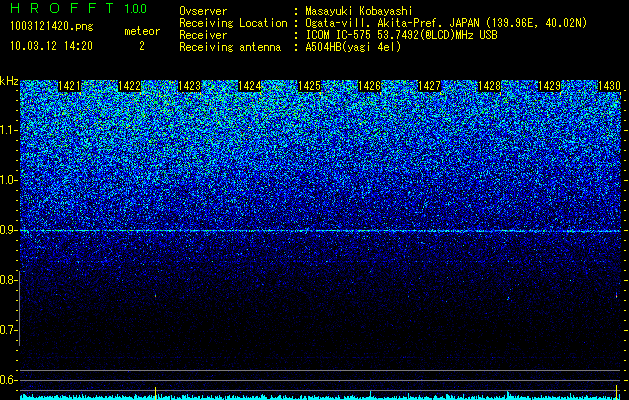Click the 1426 time marker label
The height and width of the screenshot is (400, 629).
pos(369,86)
